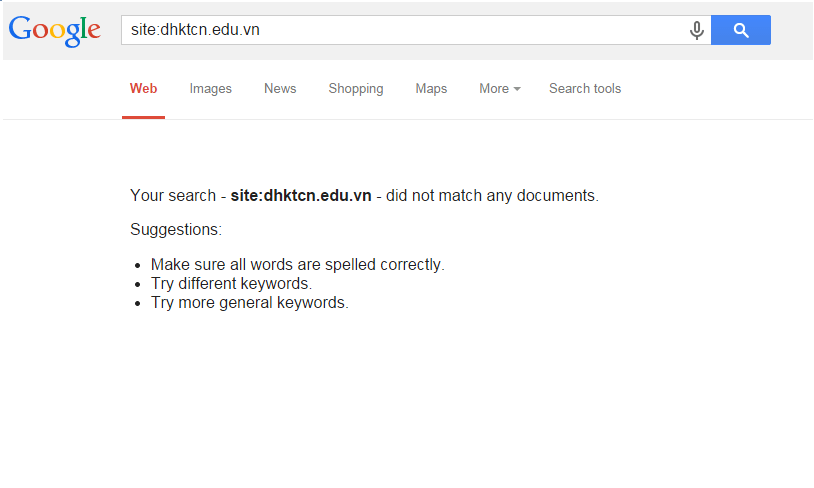Click the Suggestions: heading
This screenshot has height=488, width=814.
[176, 229]
